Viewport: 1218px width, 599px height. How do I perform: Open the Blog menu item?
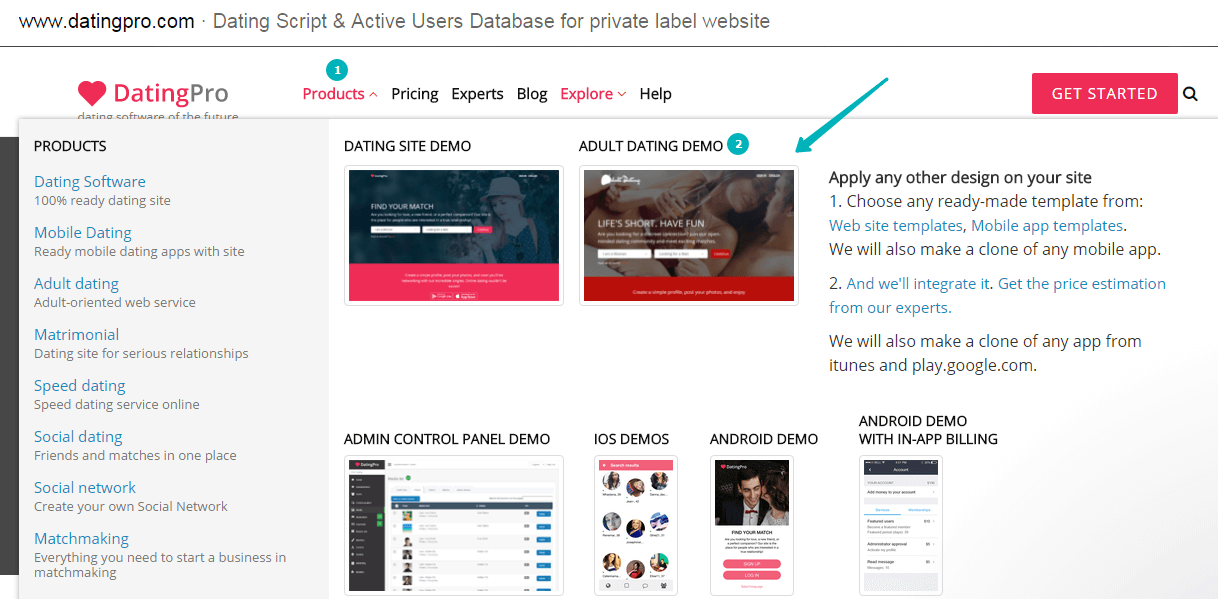(x=532, y=94)
